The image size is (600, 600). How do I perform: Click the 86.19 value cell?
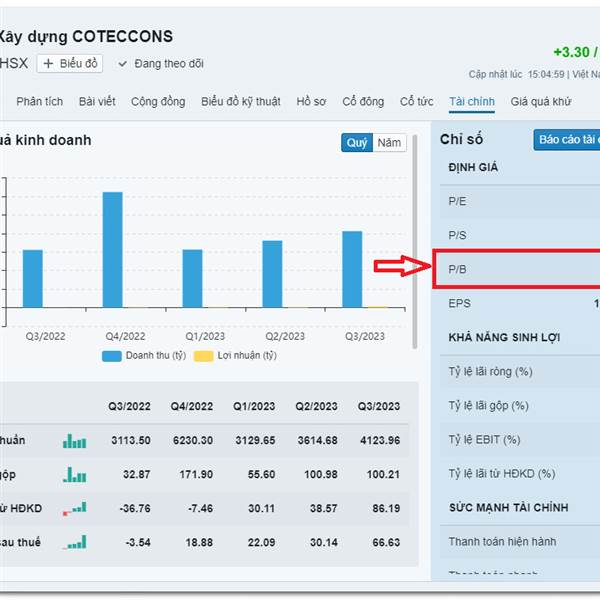(386, 509)
